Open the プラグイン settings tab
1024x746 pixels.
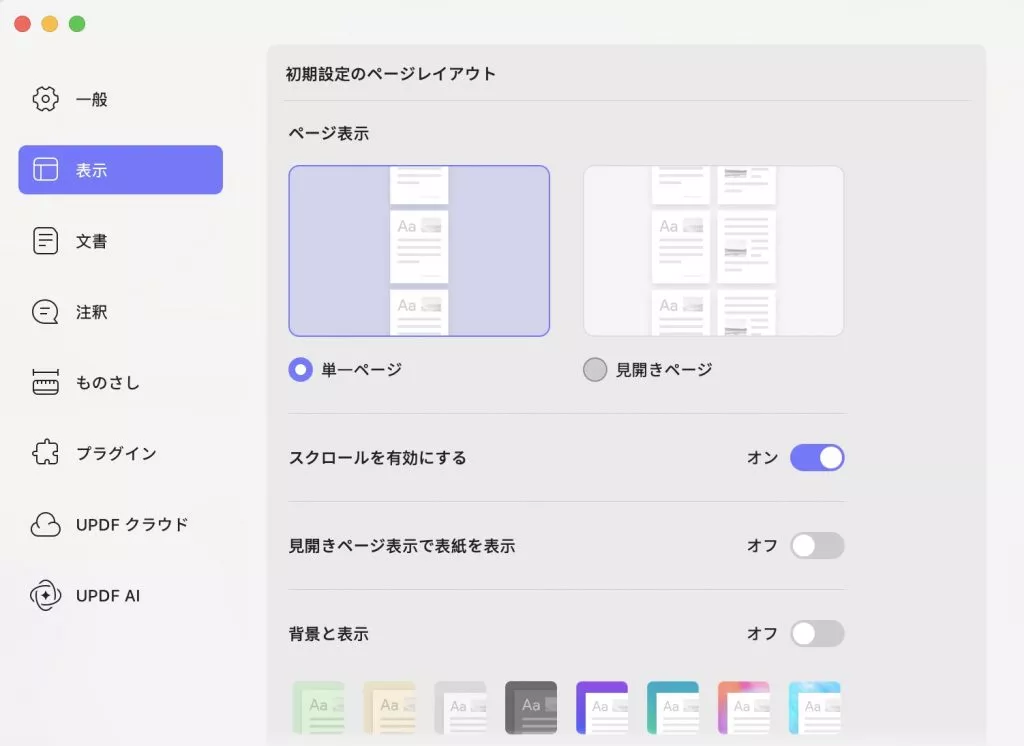click(x=120, y=453)
